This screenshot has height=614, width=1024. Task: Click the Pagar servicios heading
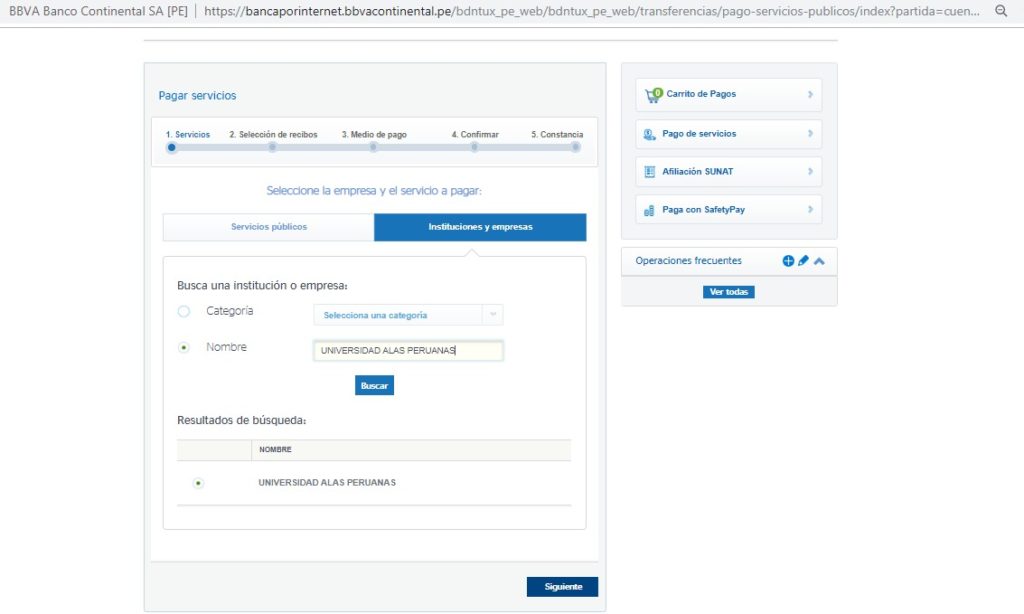point(197,95)
